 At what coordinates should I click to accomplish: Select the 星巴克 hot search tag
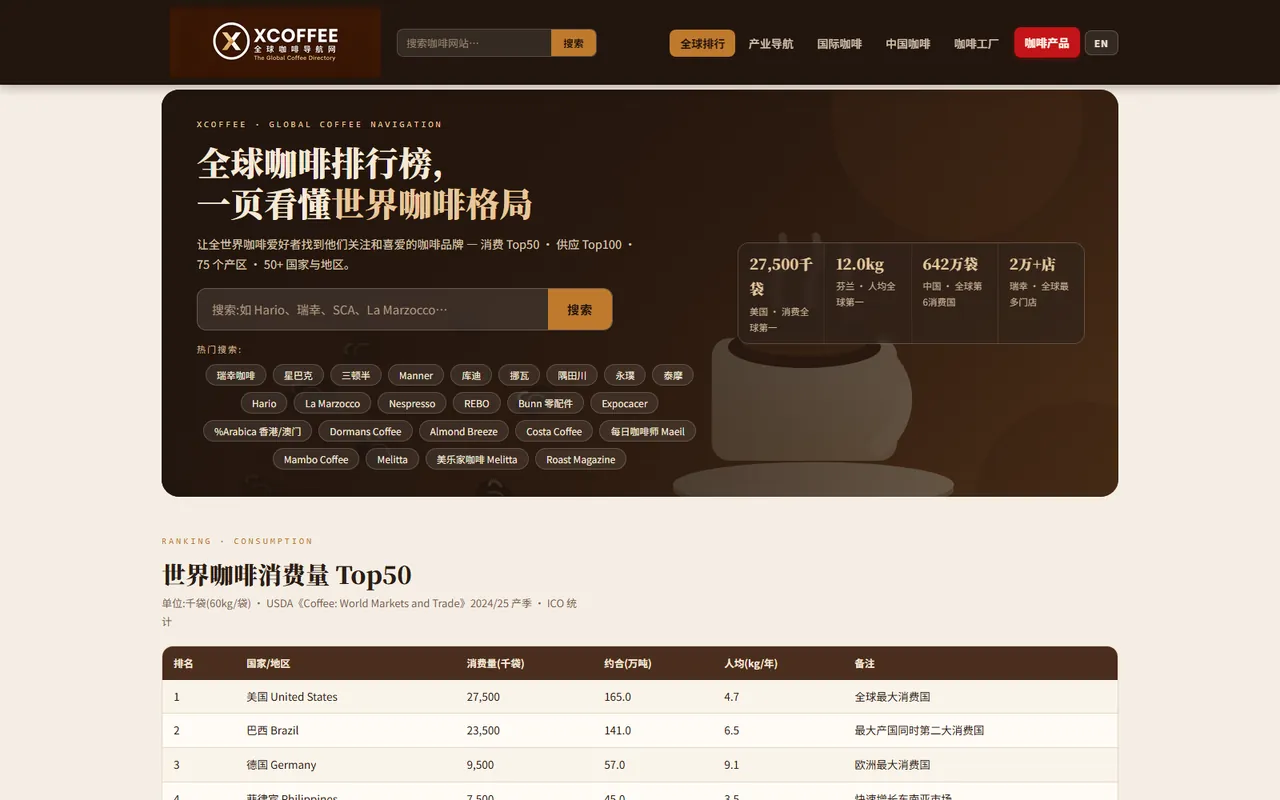pos(298,375)
